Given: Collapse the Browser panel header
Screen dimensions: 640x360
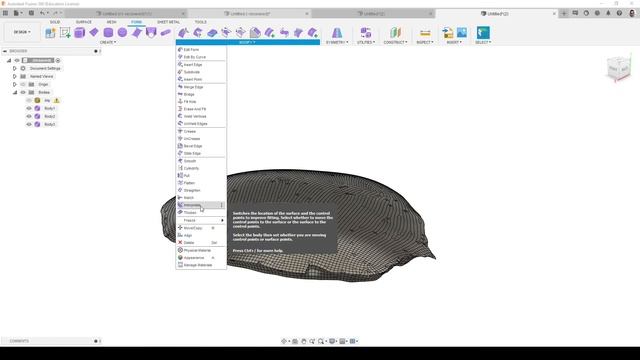Looking at the screenshot, I should tap(5, 51).
